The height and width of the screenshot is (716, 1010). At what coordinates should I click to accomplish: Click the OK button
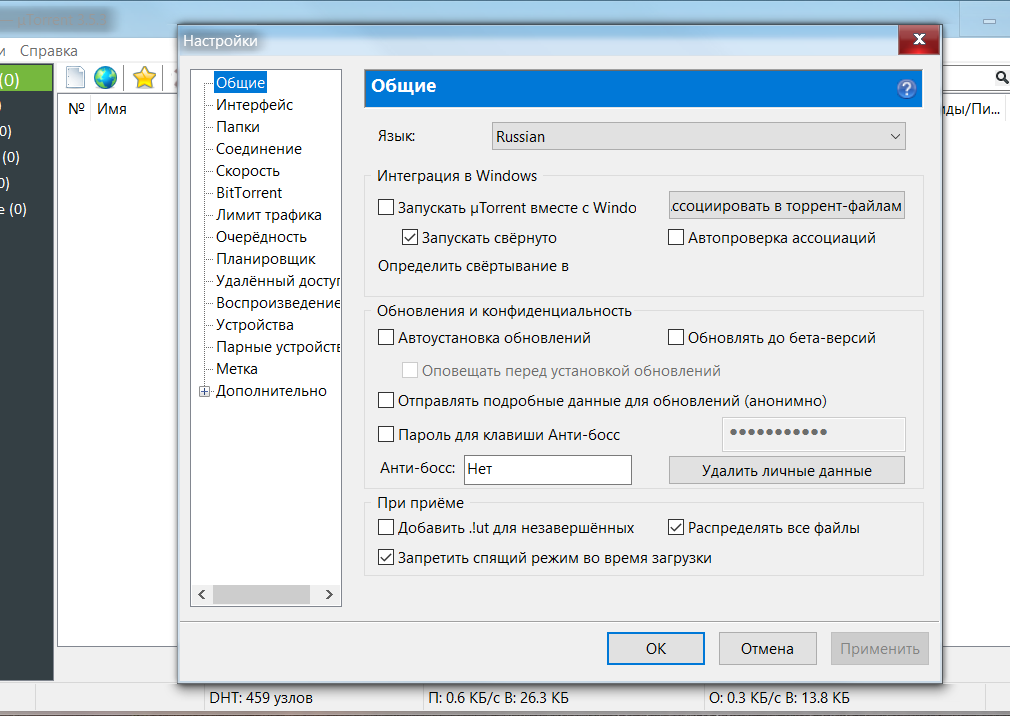656,648
